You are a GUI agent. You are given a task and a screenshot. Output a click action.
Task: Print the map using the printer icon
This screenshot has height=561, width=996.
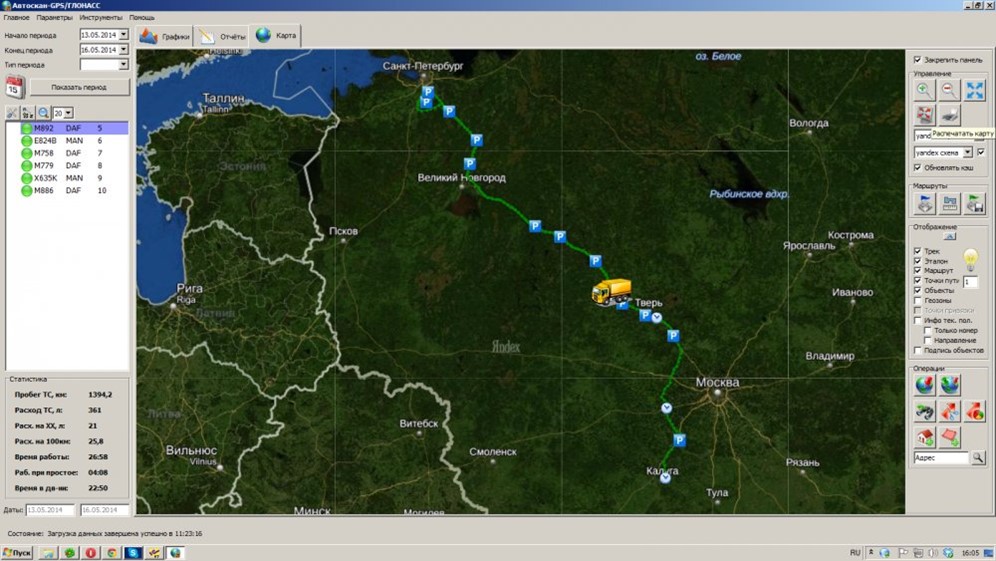[x=949, y=115]
